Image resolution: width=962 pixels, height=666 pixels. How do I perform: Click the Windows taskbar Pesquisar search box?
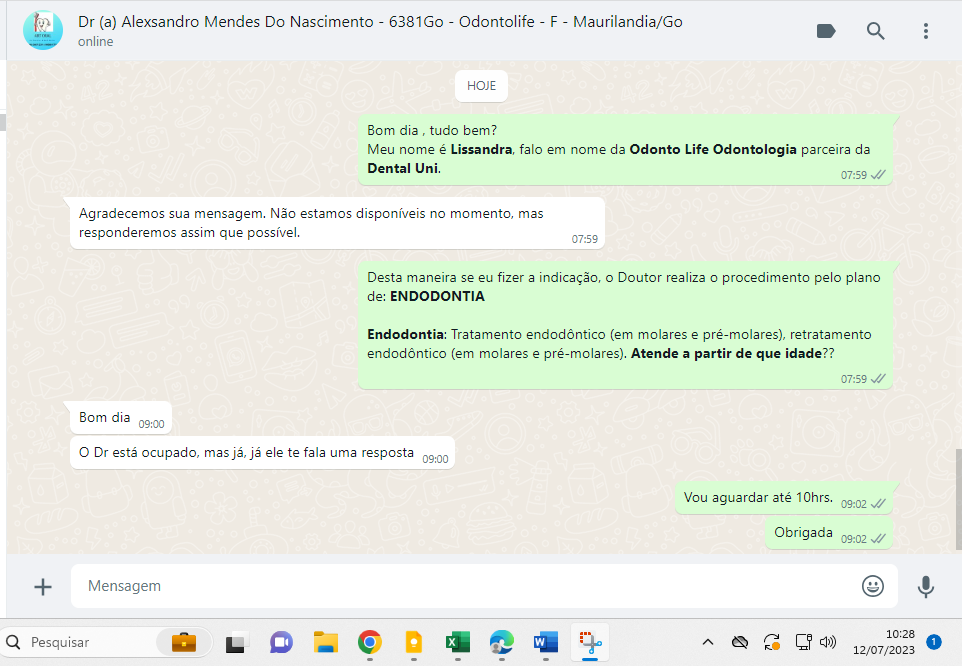tap(107, 642)
